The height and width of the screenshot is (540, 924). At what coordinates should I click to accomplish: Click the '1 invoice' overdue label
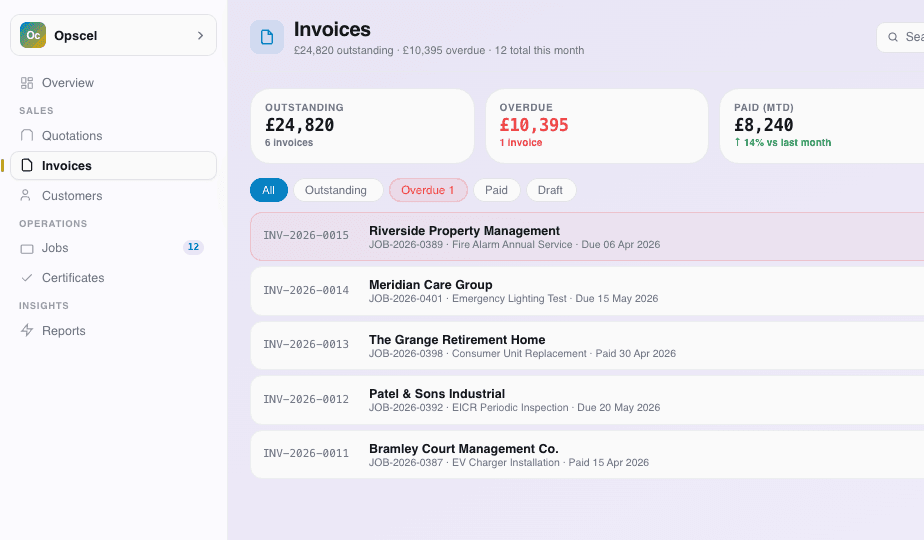pyautogui.click(x=521, y=143)
